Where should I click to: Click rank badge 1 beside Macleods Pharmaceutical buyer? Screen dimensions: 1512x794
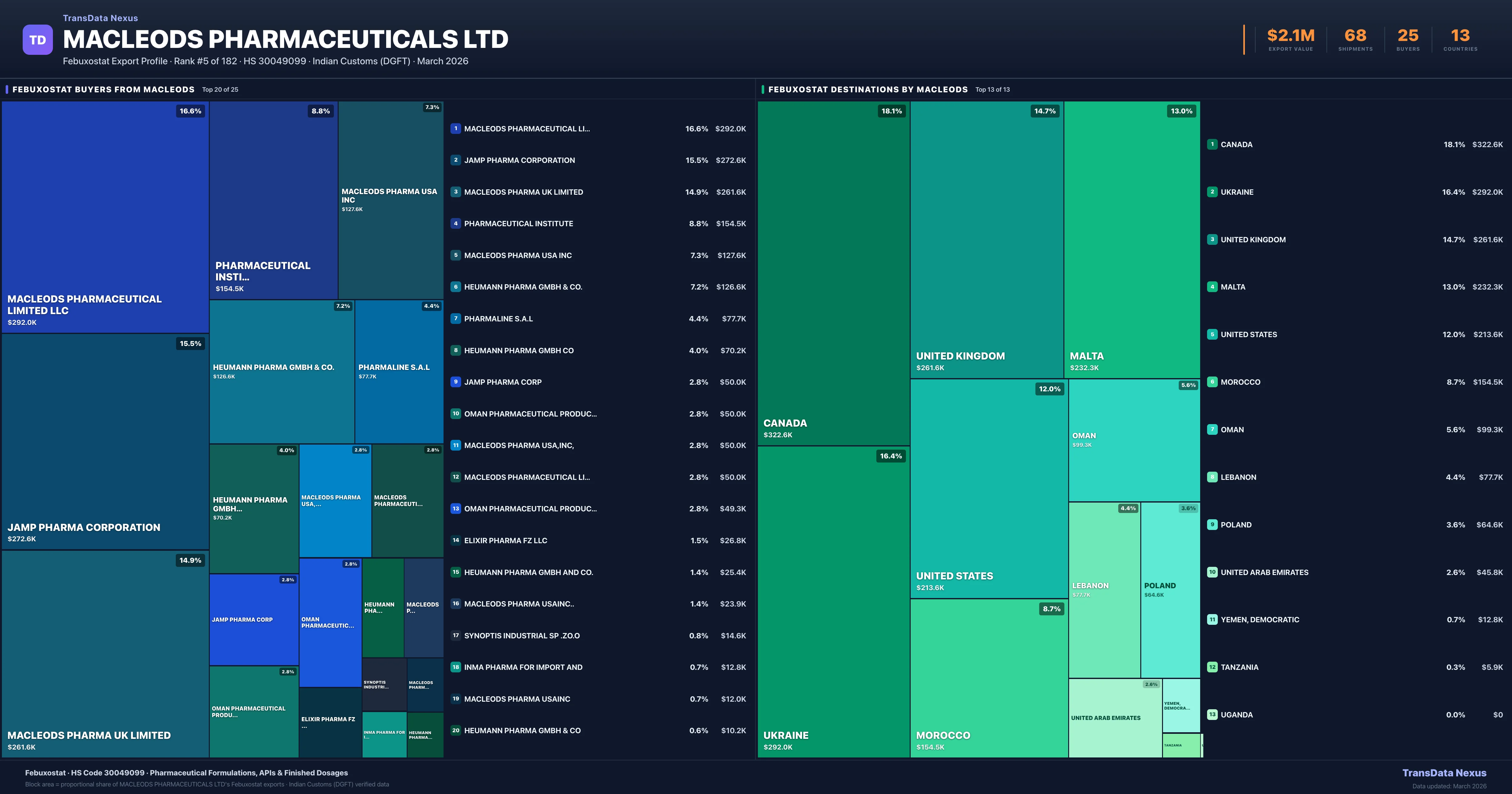tap(455, 129)
